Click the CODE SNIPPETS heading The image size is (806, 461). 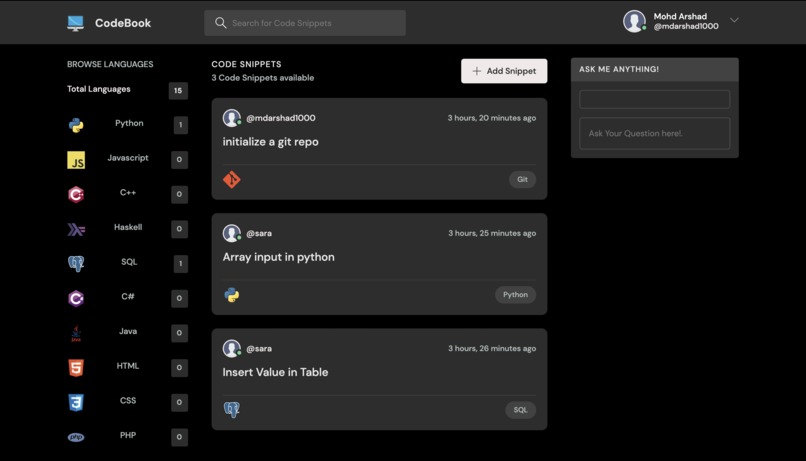click(246, 64)
